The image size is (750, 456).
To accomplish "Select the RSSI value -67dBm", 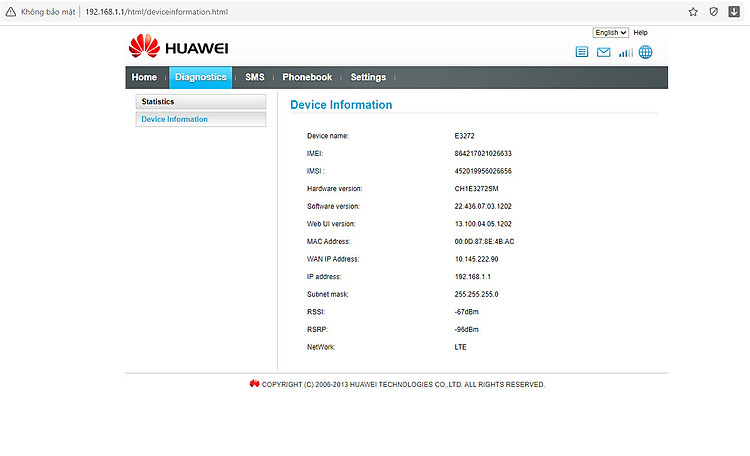I will (466, 312).
